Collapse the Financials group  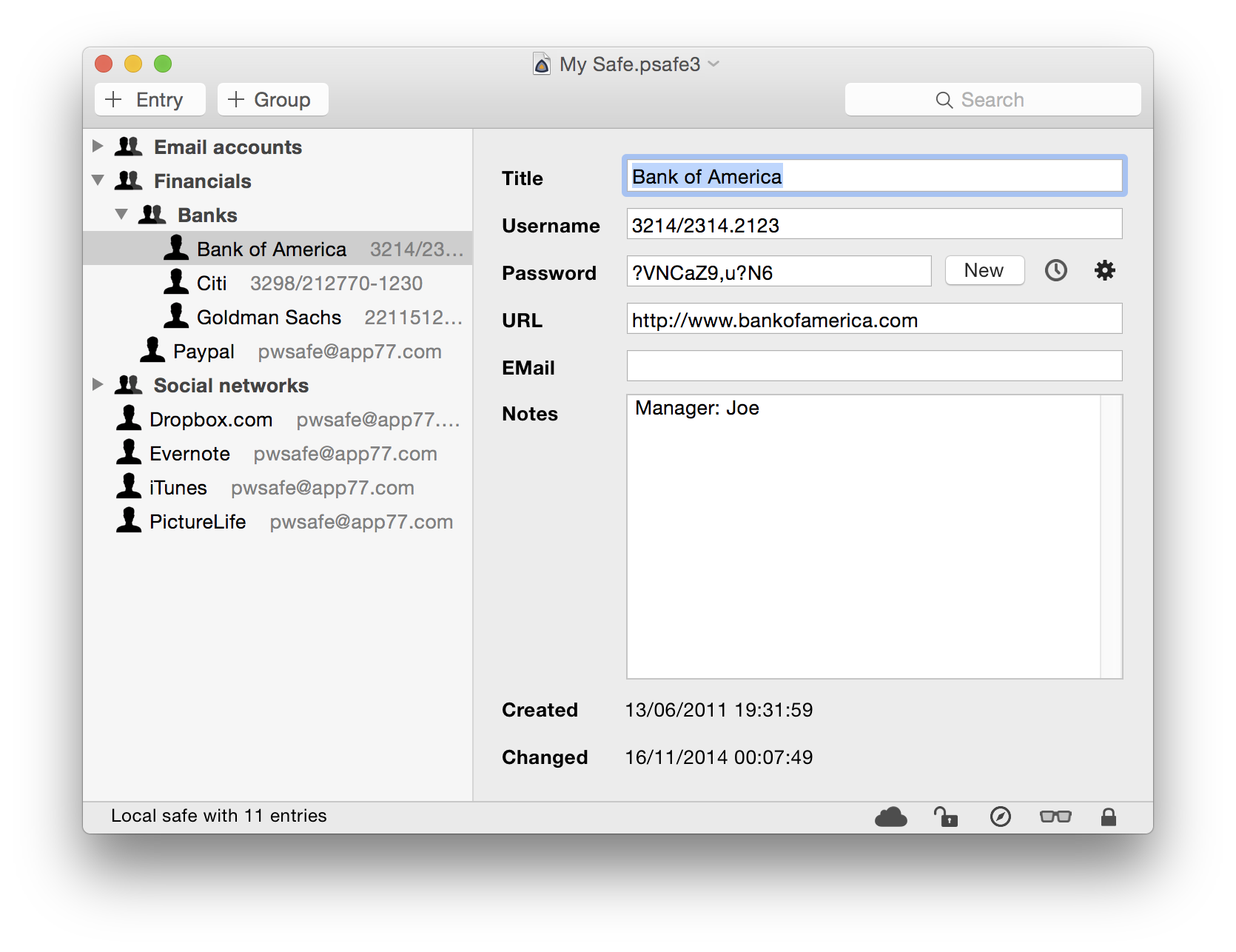tap(97, 180)
